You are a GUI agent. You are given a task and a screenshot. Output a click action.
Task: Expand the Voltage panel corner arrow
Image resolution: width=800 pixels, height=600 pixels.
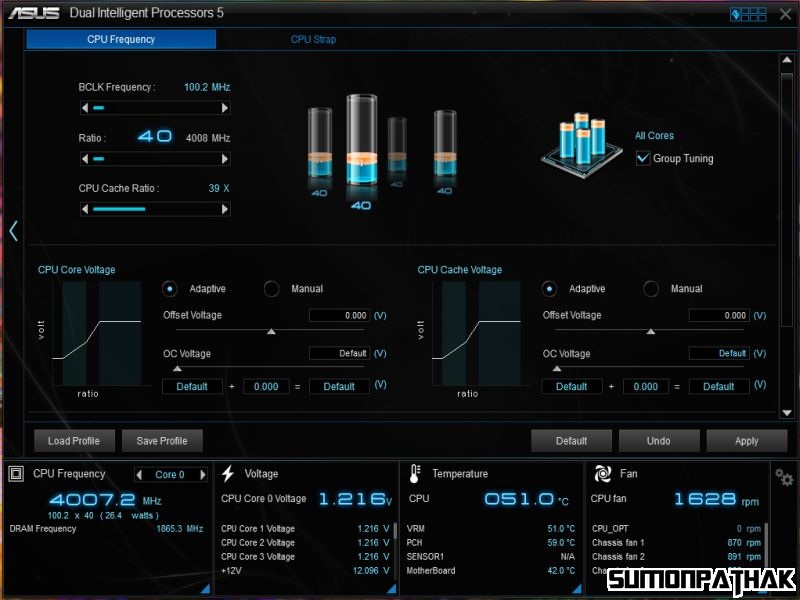click(x=391, y=589)
